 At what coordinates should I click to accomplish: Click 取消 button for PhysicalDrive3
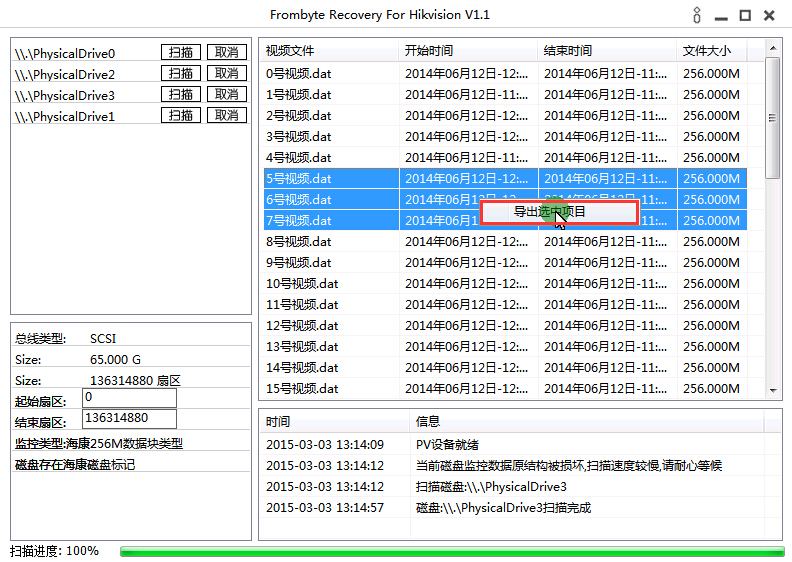227,94
